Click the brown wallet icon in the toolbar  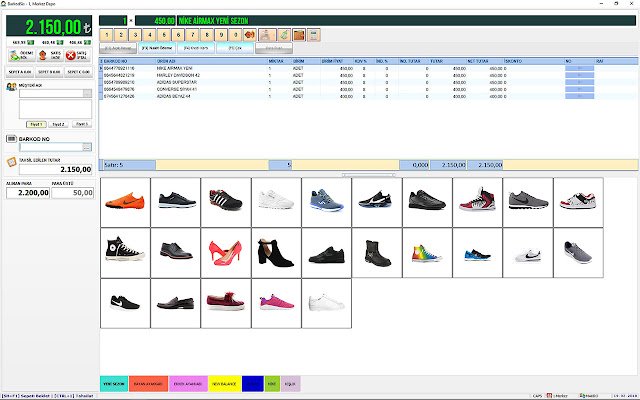click(299, 35)
